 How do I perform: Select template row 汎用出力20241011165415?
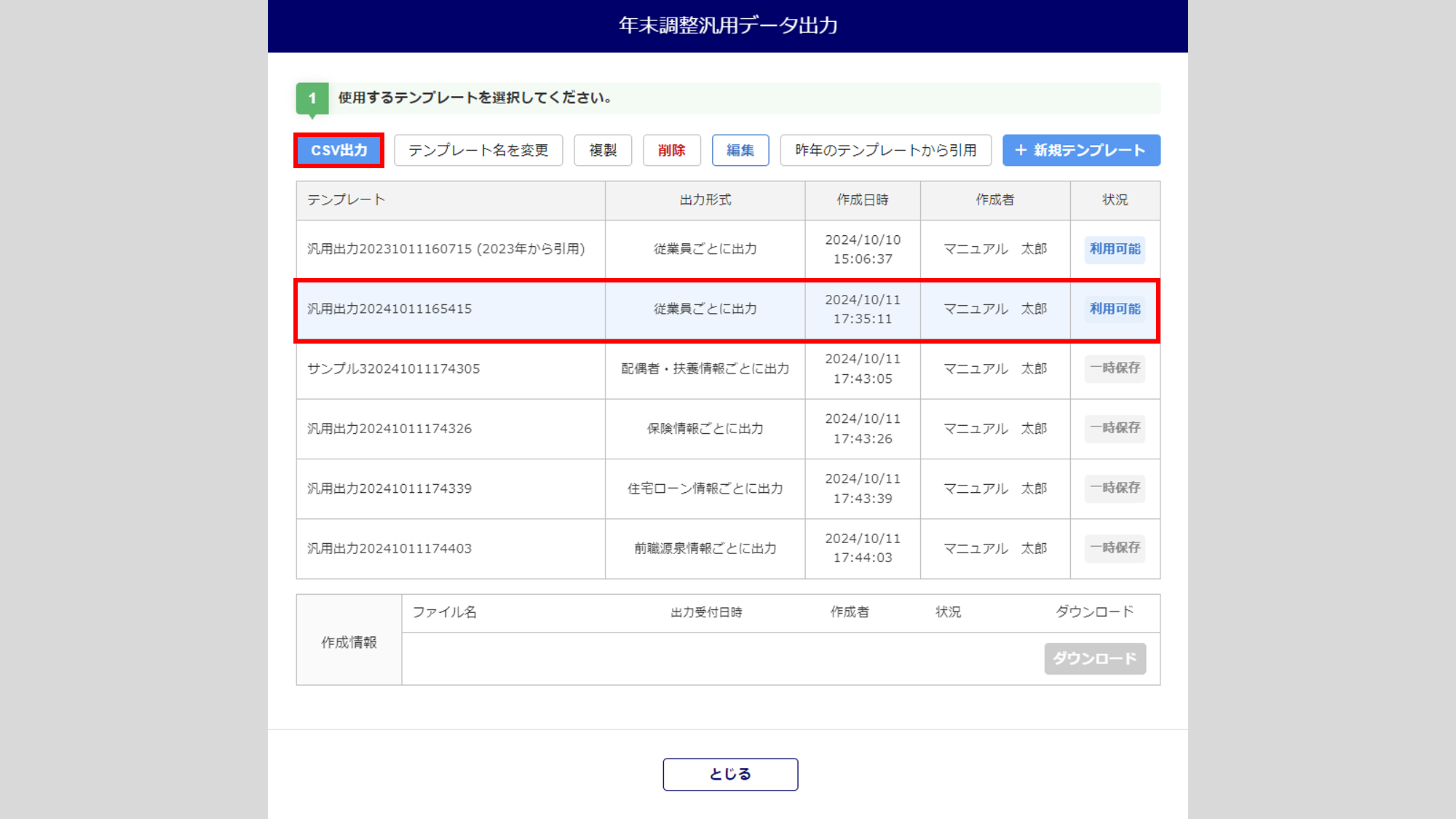coord(727,310)
